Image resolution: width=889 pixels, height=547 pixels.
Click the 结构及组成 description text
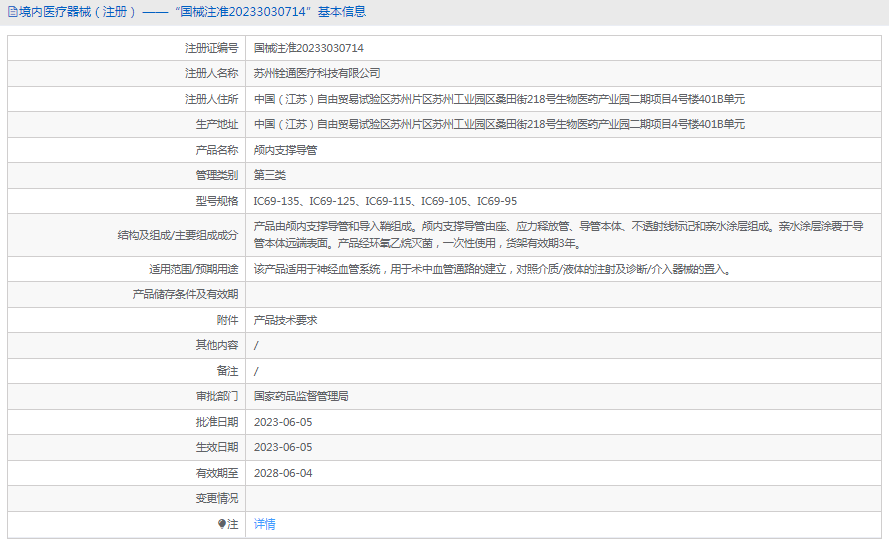pos(558,235)
